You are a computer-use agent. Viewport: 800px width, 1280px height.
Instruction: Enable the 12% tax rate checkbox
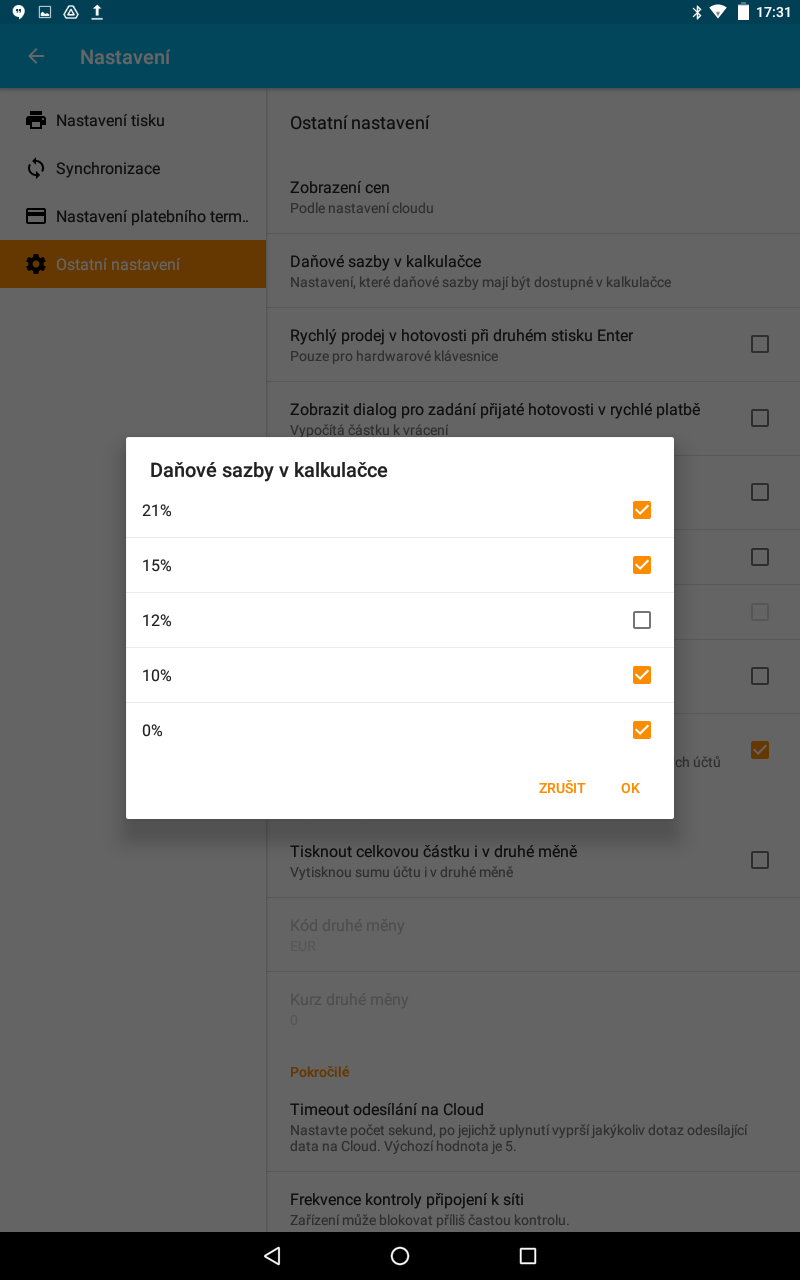pyautogui.click(x=642, y=620)
